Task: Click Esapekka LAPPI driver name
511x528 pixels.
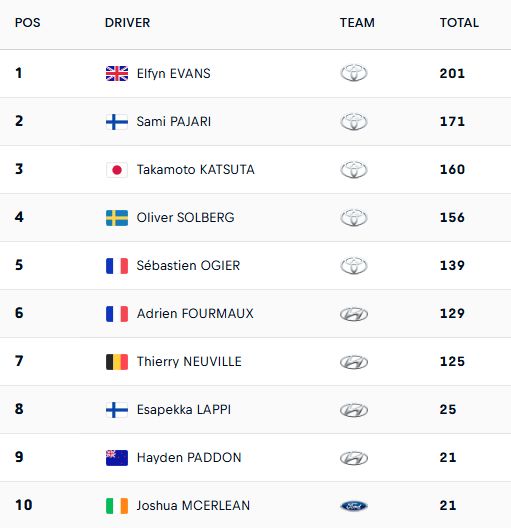Action: (x=184, y=410)
